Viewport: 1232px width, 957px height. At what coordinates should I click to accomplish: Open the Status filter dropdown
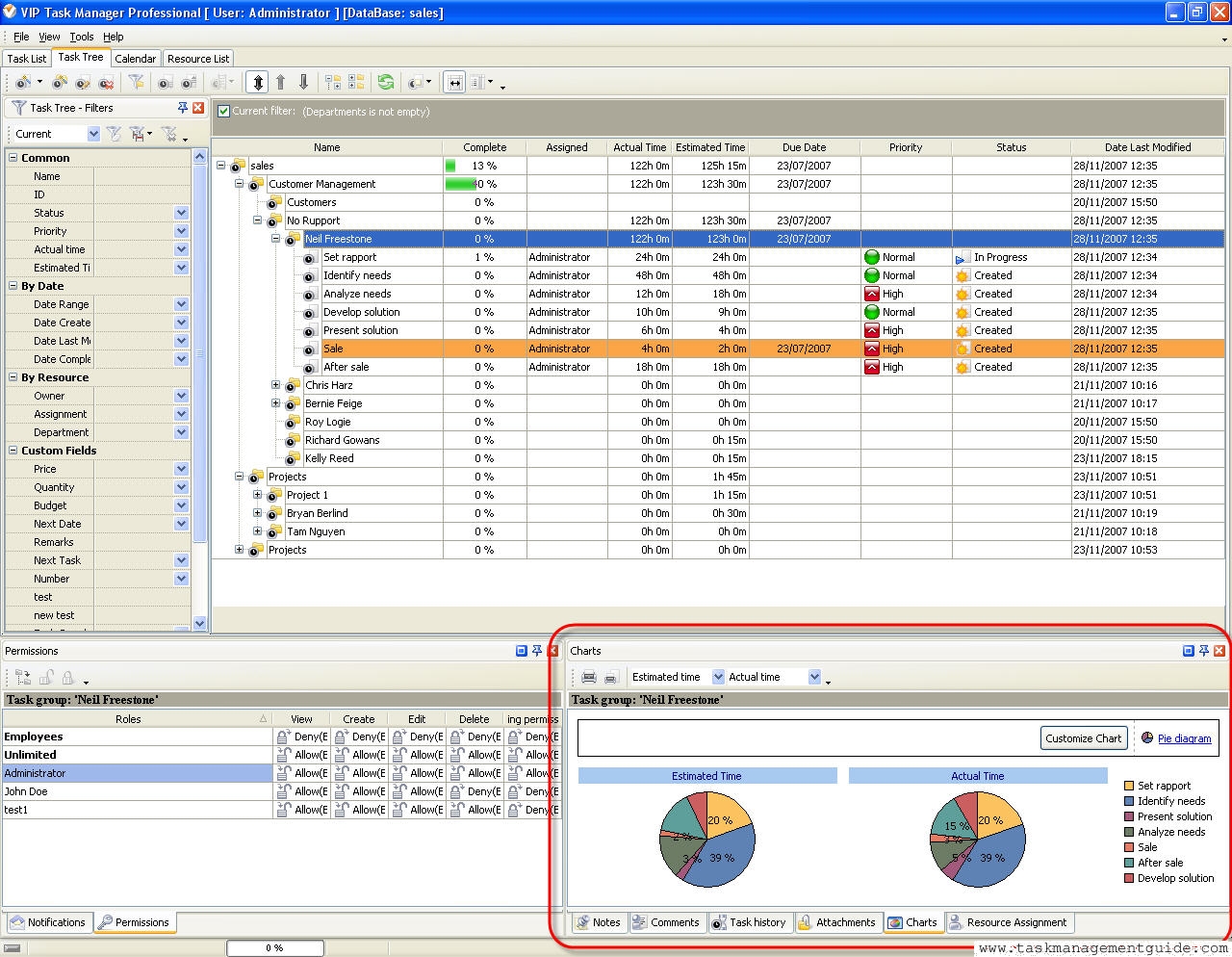point(181,213)
